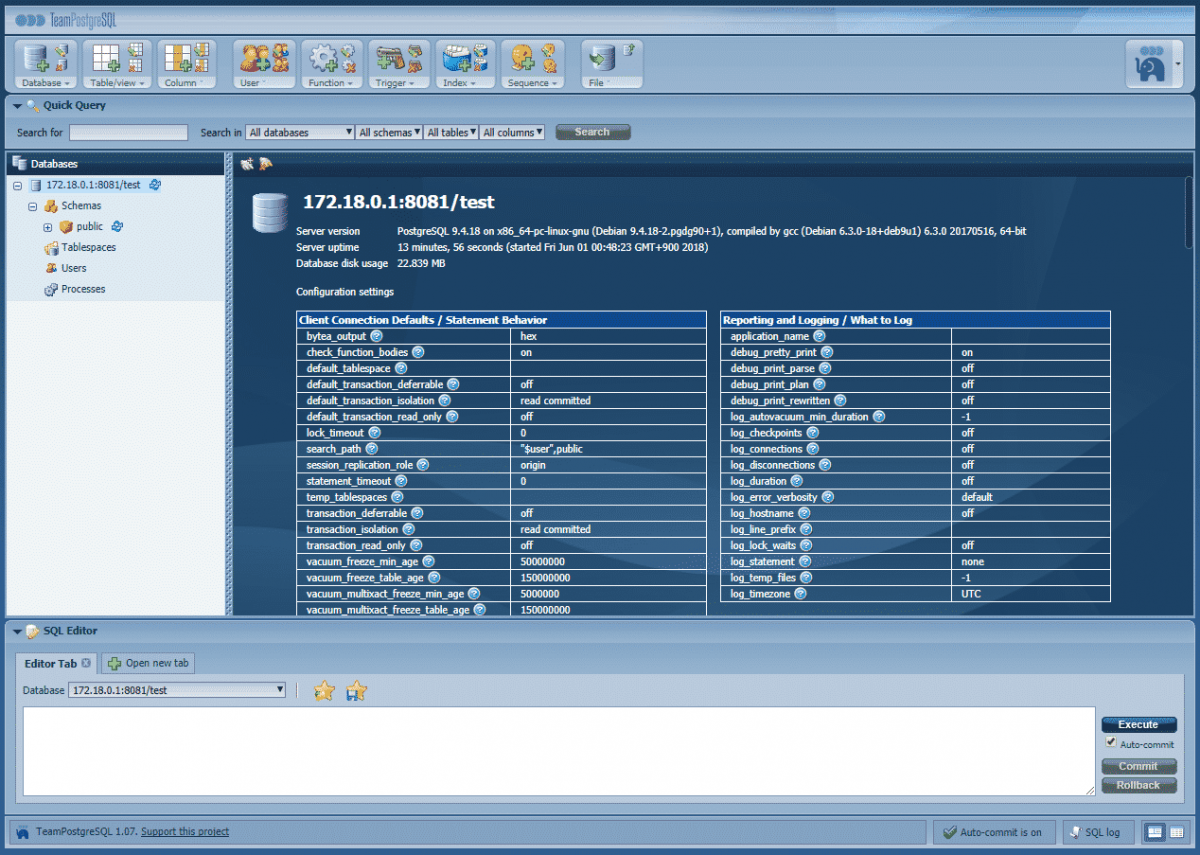Collapse the Quick Query panel triangle
This screenshot has height=855, width=1200.
(17, 106)
